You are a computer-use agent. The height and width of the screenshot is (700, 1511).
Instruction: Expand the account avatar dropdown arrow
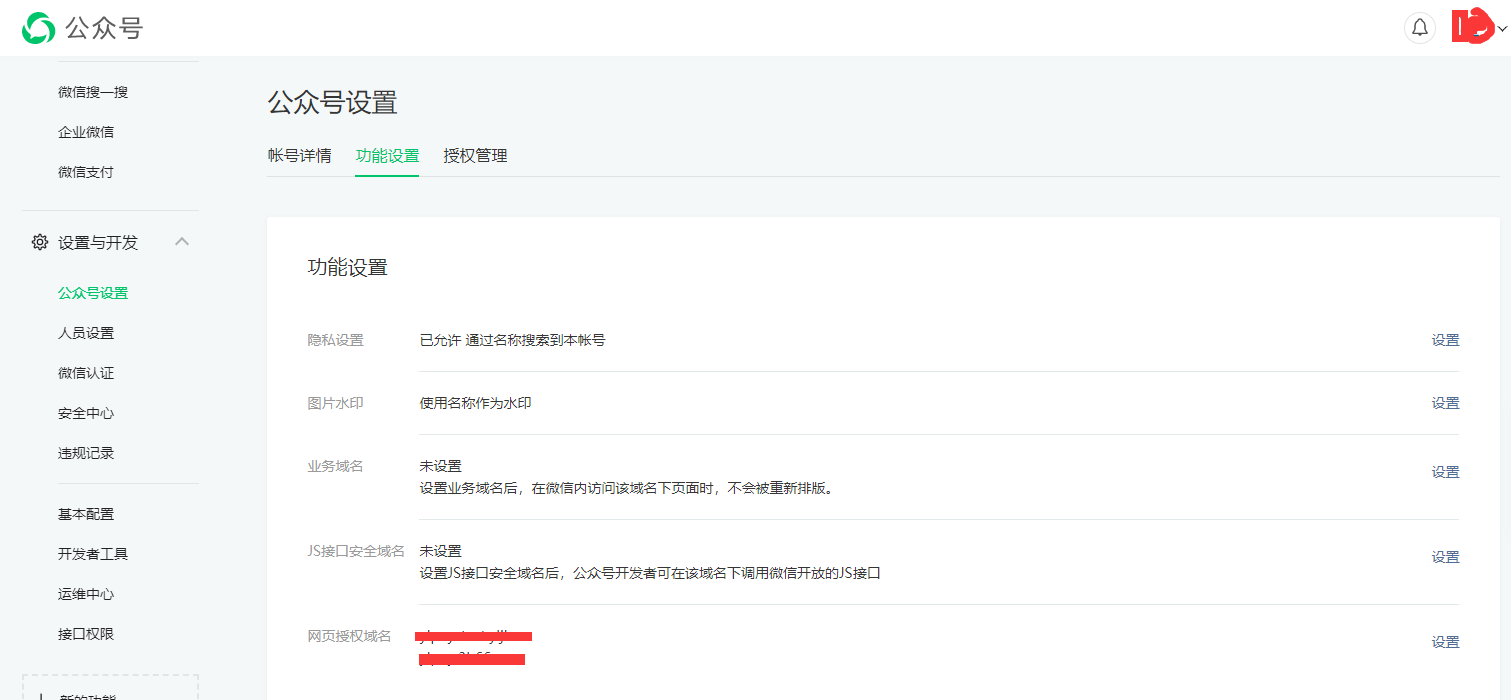(x=1502, y=29)
